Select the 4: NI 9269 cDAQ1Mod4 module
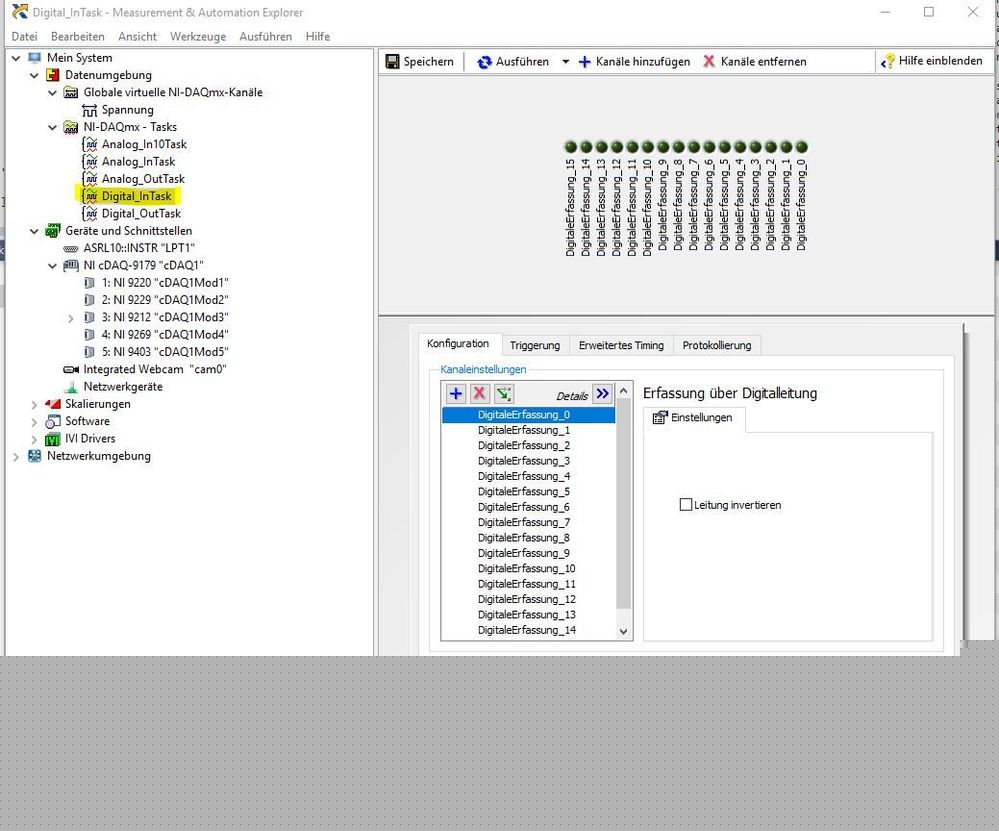The width and height of the screenshot is (999, 831). 165,335
